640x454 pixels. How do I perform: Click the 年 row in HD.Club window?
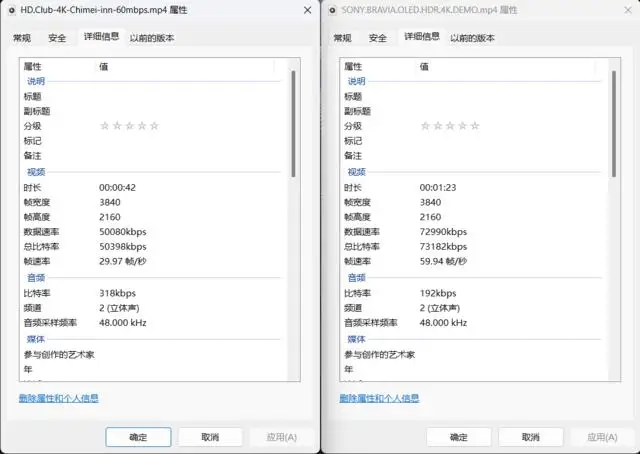pyautogui.click(x=151, y=369)
